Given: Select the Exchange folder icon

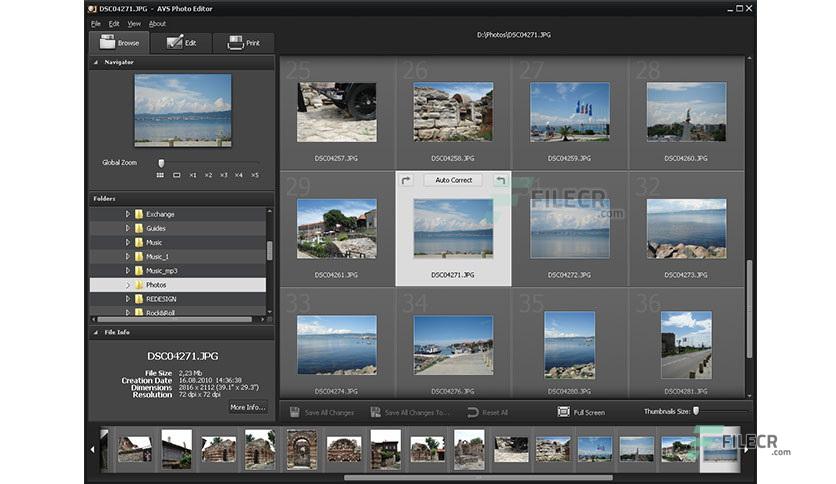Looking at the screenshot, I should tap(139, 214).
